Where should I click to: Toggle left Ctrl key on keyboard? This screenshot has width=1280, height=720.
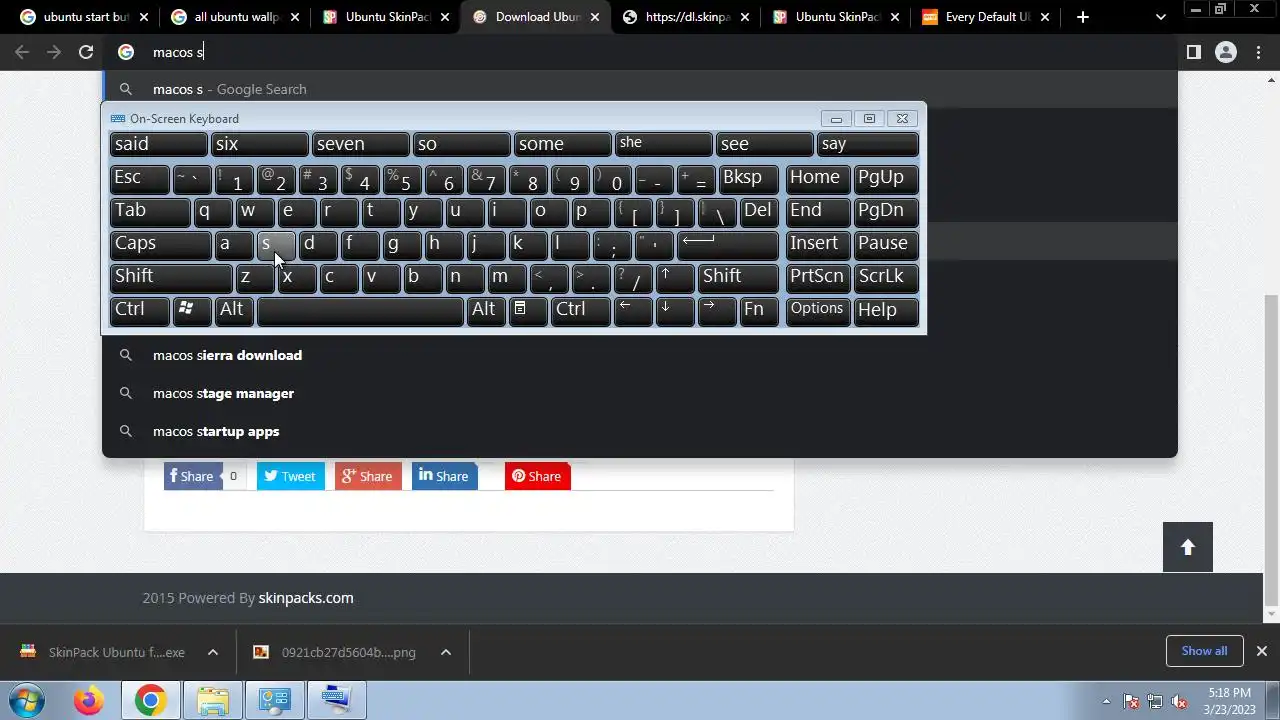(139, 310)
